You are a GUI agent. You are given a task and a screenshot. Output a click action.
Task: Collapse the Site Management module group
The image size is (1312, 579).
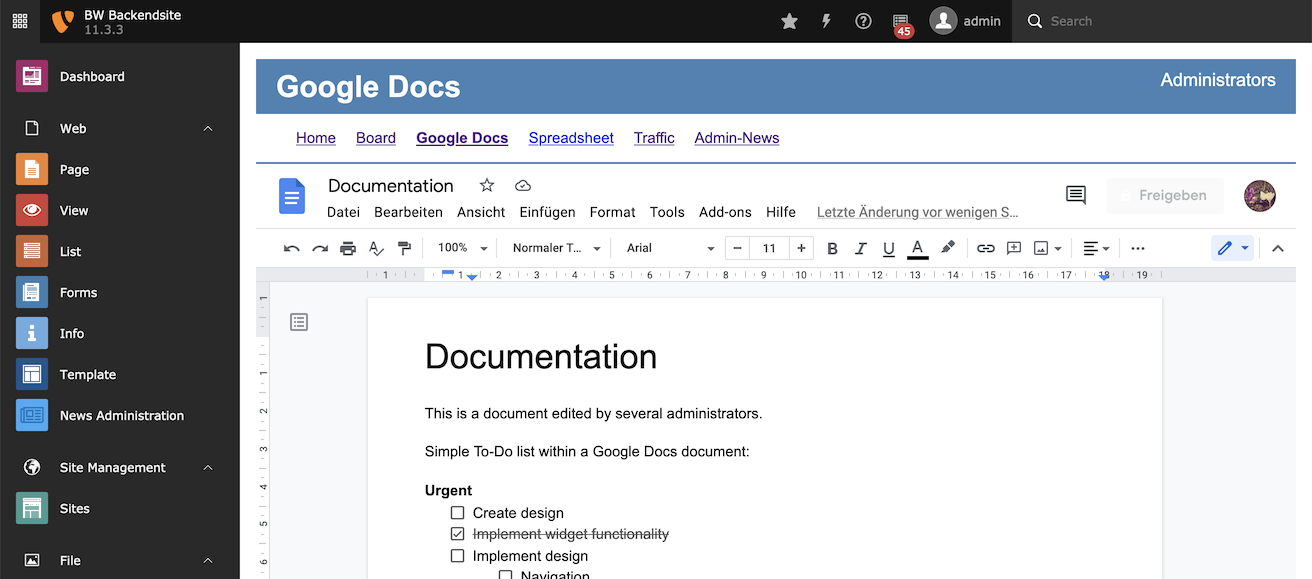point(208,468)
